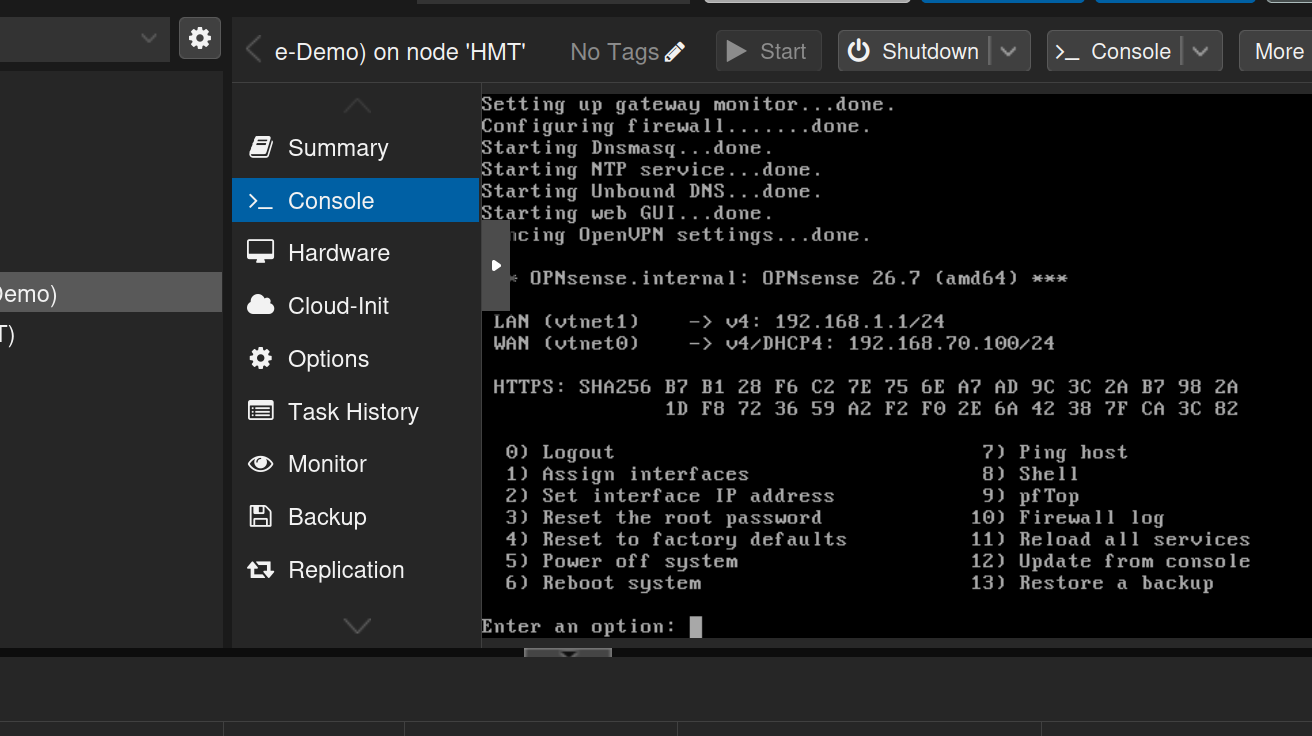1312x736 pixels.
Task: Click the WAN (vtnet0) address line
Action: [x=774, y=344]
